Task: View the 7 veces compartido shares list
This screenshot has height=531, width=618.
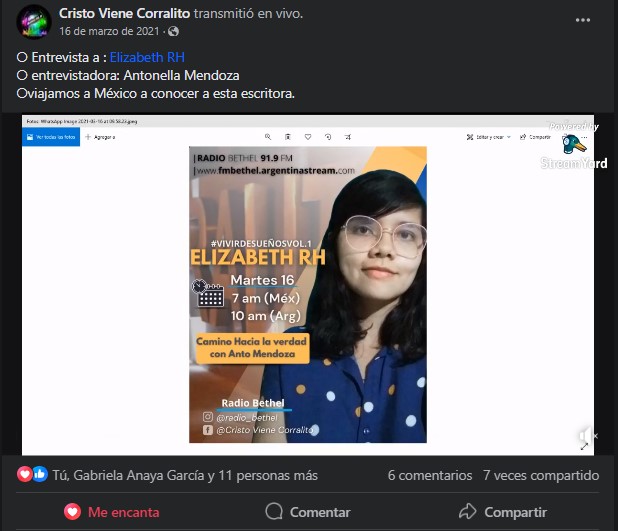Action: point(541,475)
